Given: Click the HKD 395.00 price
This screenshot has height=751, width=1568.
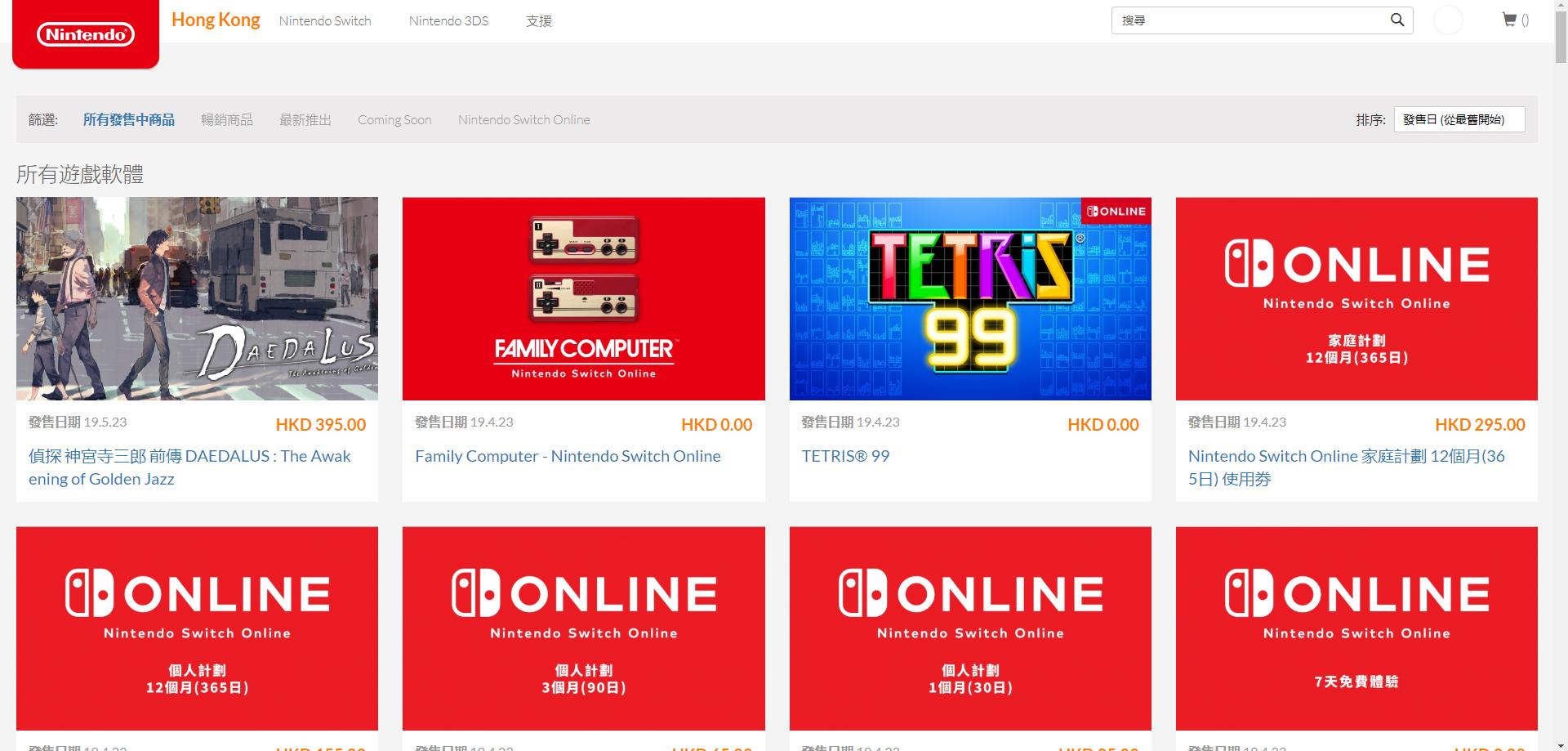Looking at the screenshot, I should [321, 425].
